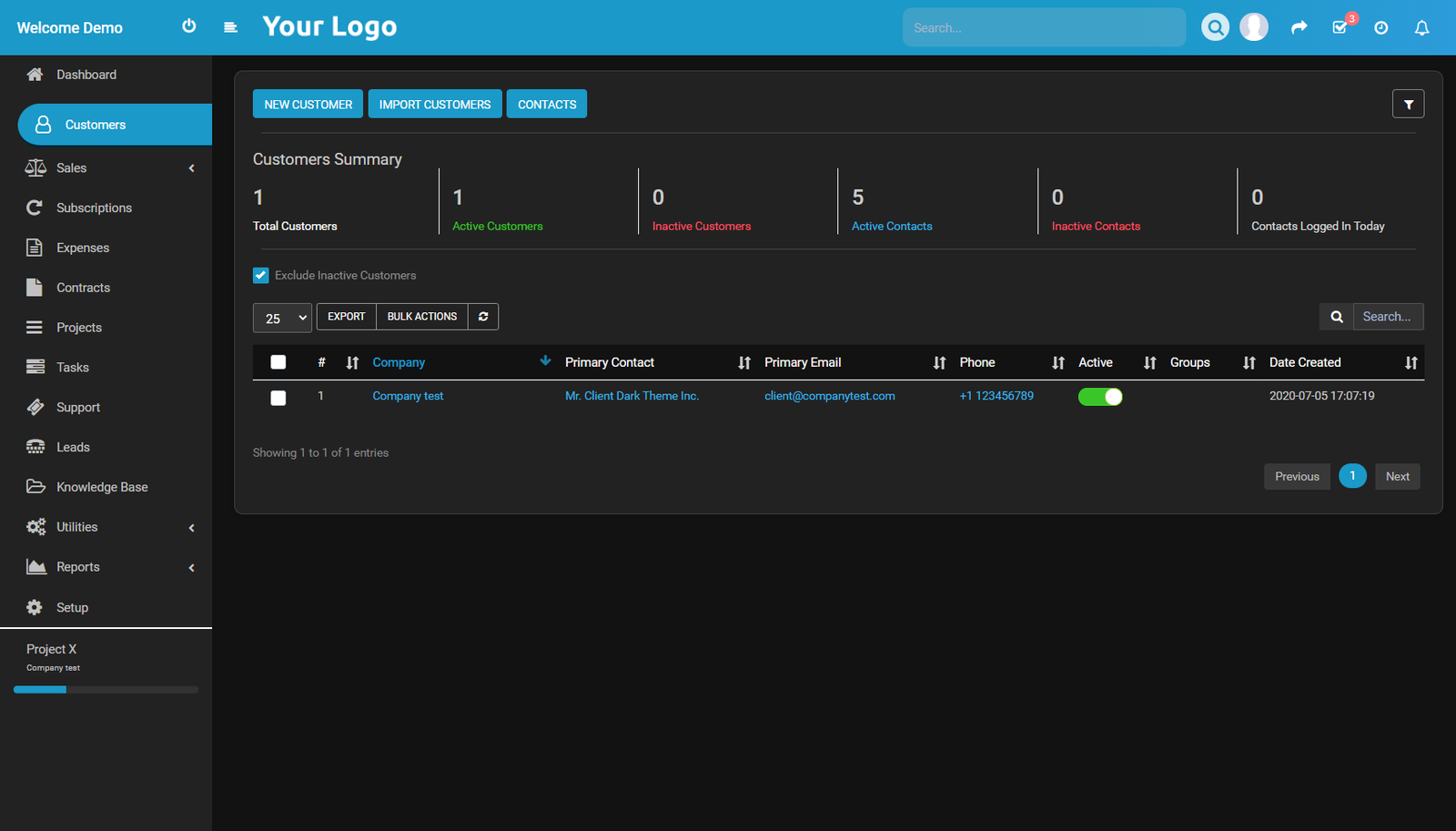Navigate to Knowledge Base in sidebar
This screenshot has height=831, width=1456.
tap(102, 486)
